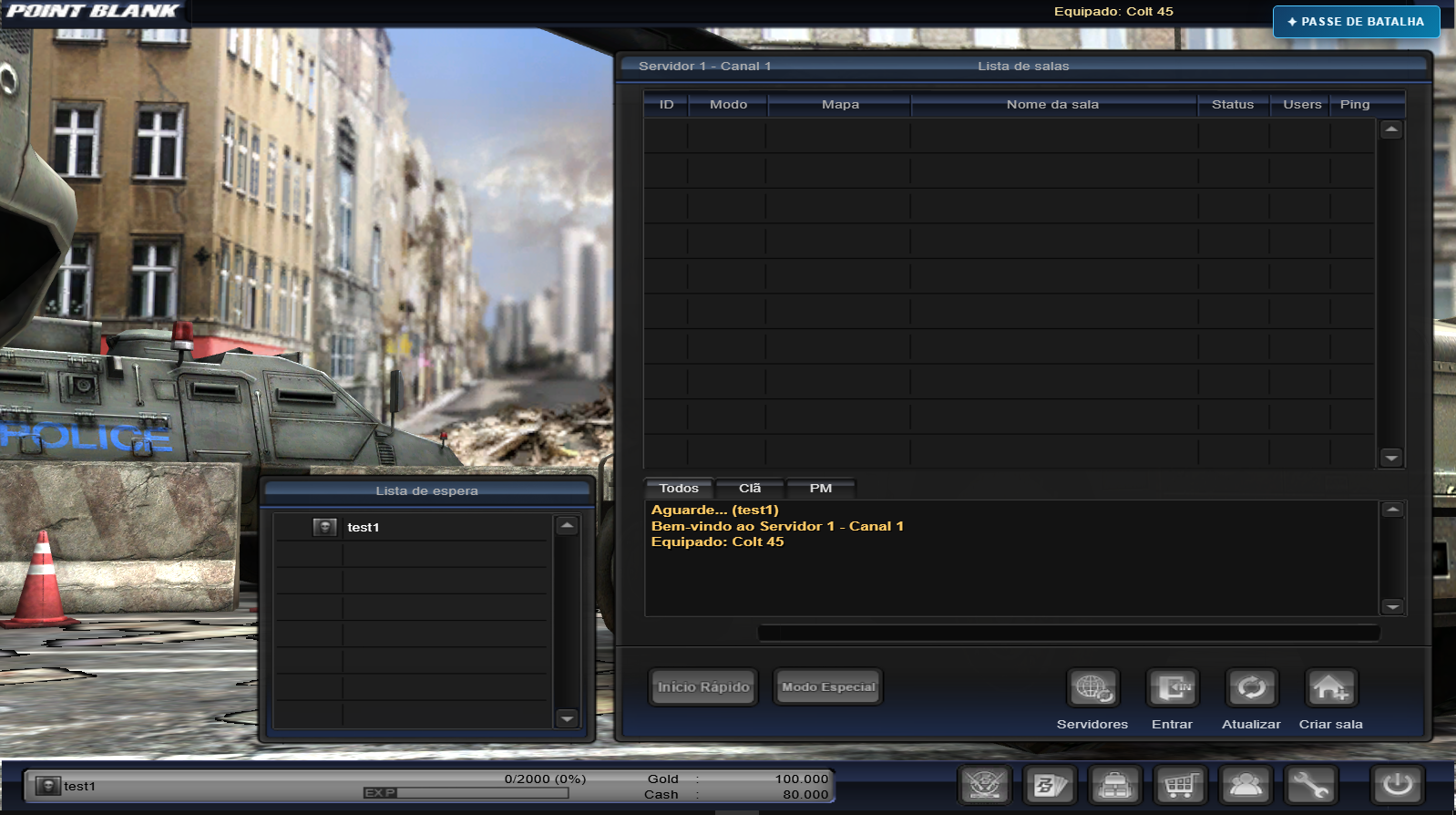
Task: Open the PB cards icon
Action: (x=1050, y=784)
